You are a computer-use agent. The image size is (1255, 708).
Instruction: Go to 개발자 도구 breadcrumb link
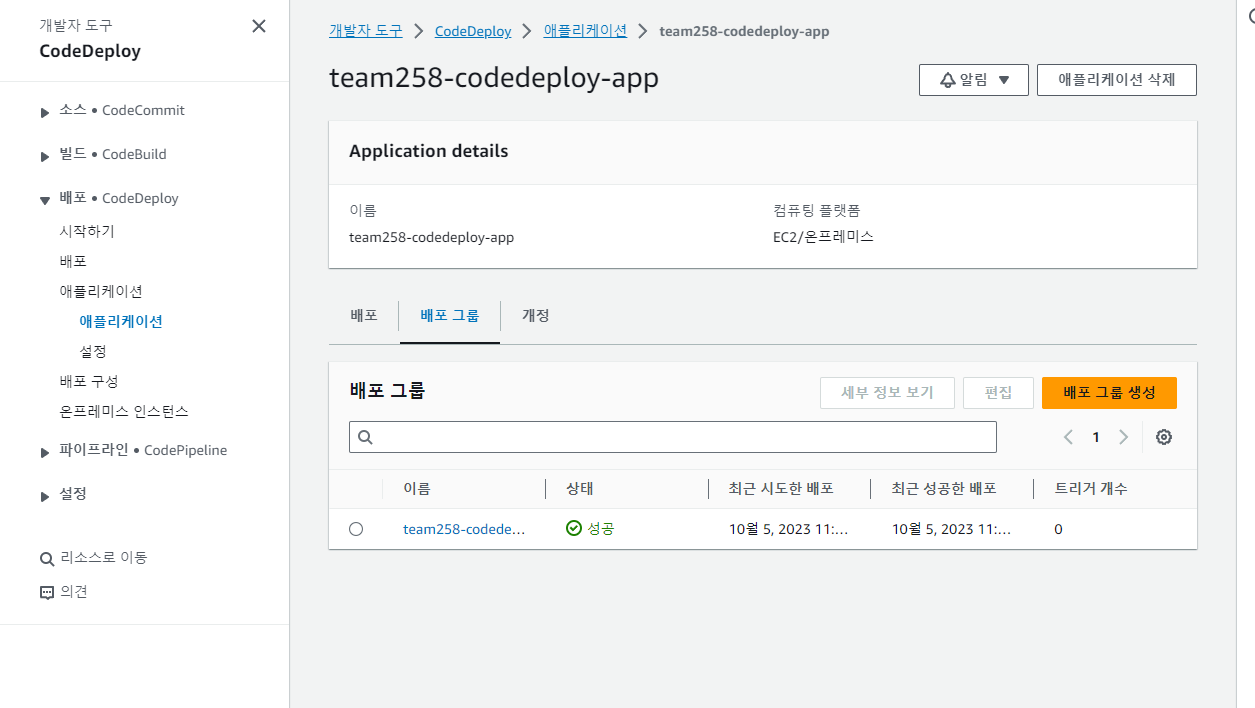[x=366, y=31]
